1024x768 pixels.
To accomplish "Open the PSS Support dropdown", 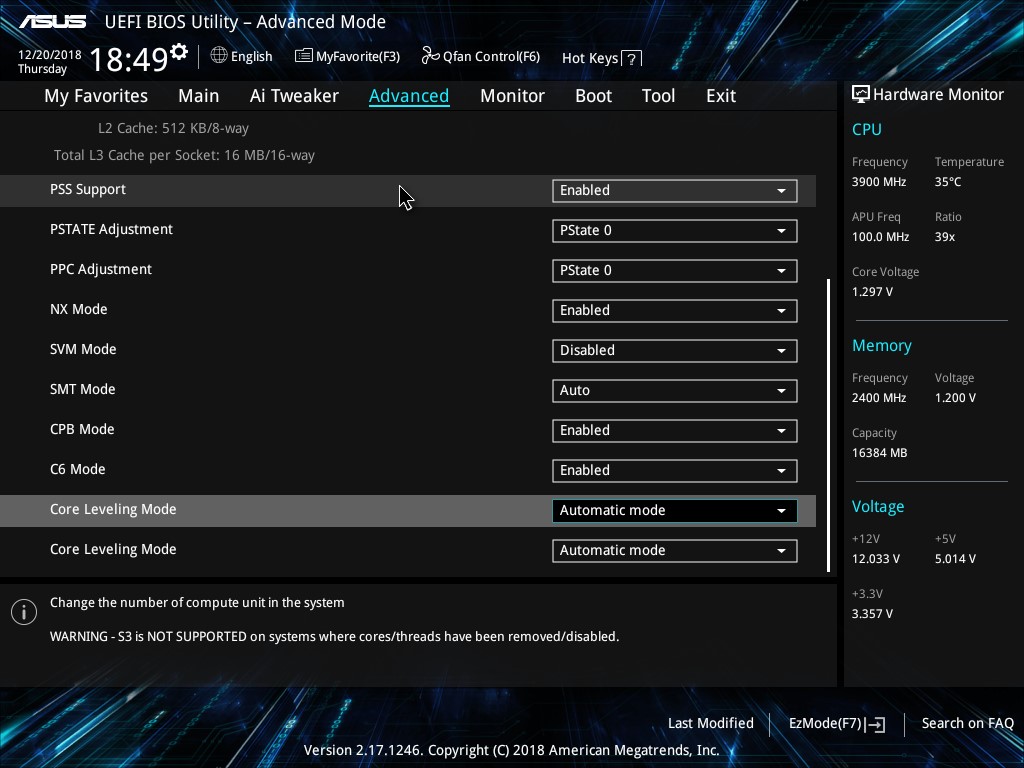I will tap(675, 191).
